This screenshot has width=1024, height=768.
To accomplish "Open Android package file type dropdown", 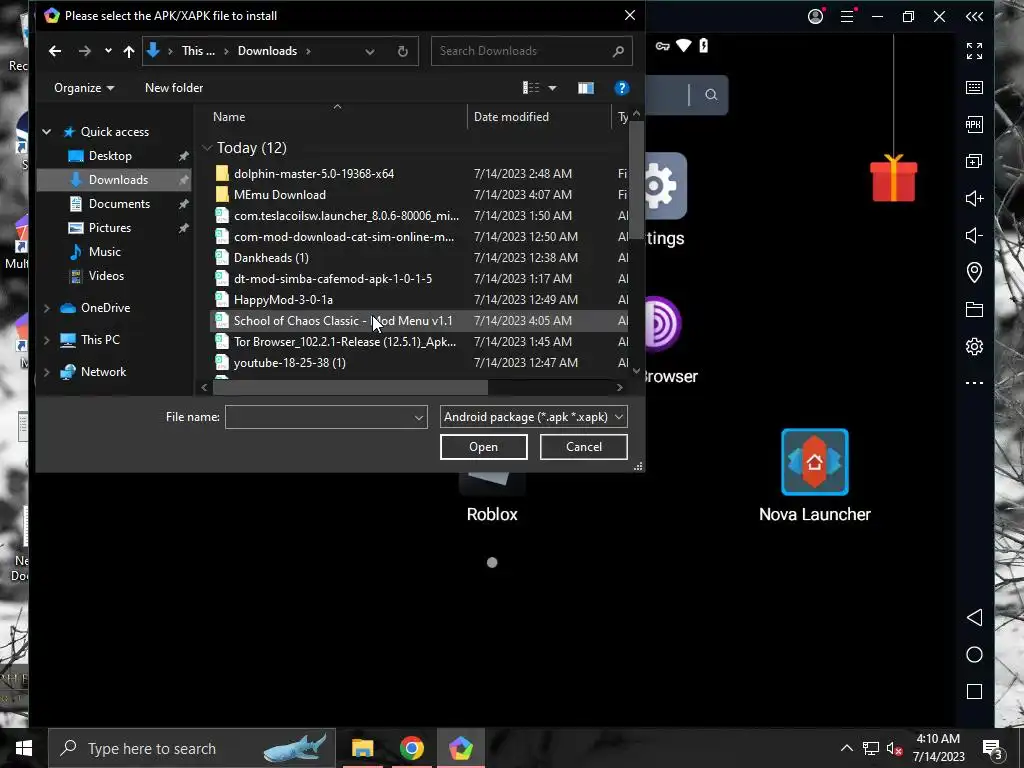I will point(534,417).
